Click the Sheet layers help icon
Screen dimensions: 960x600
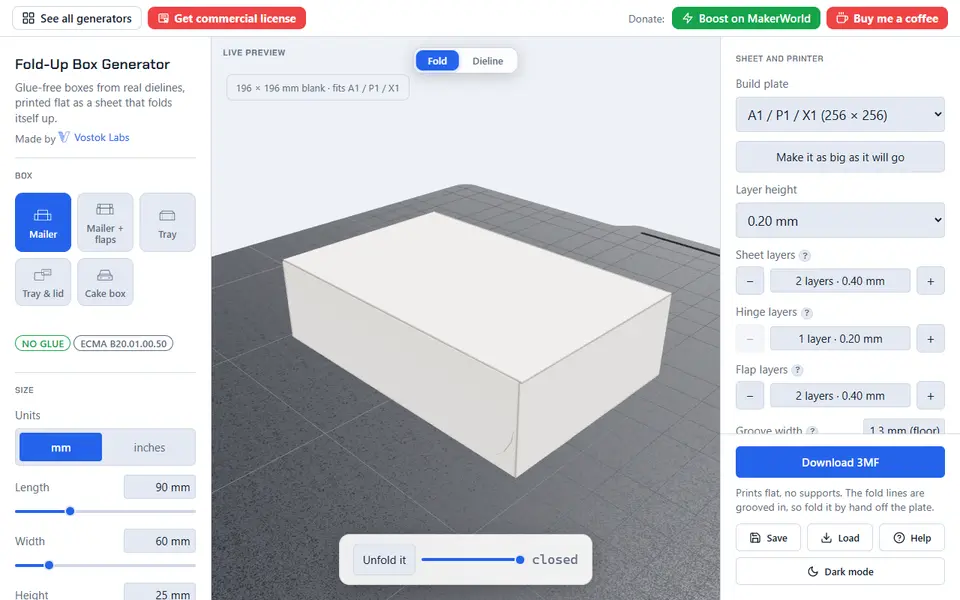(x=805, y=255)
